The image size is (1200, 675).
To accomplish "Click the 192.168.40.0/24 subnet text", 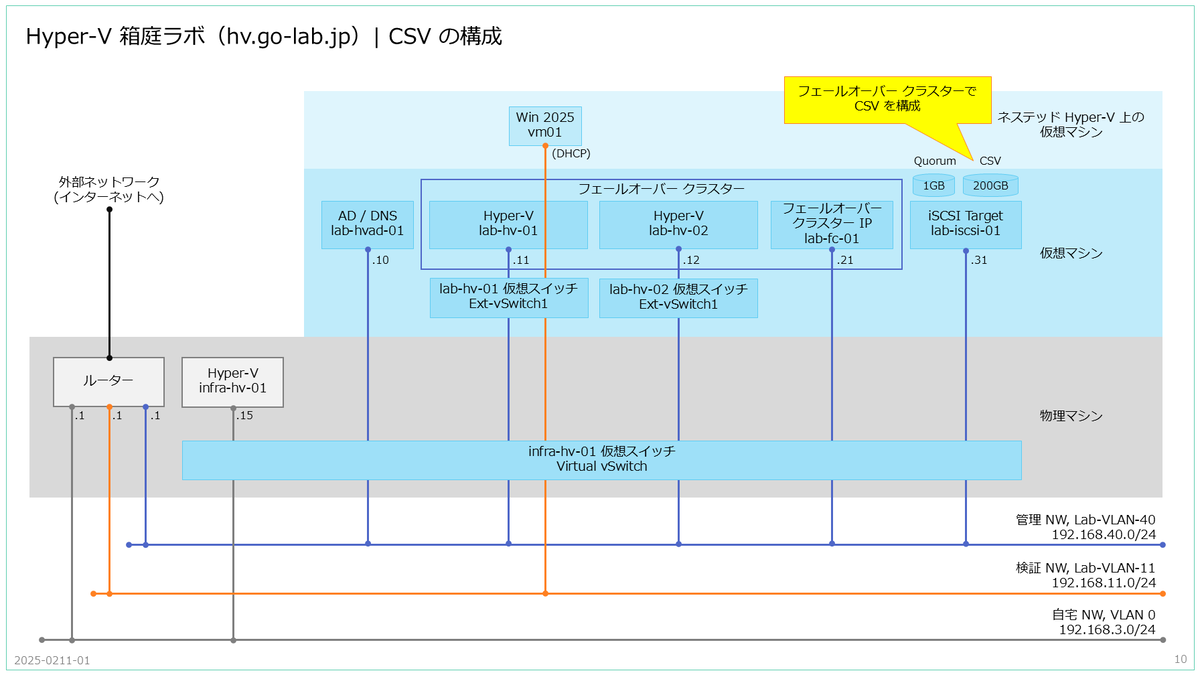I will [x=1104, y=535].
